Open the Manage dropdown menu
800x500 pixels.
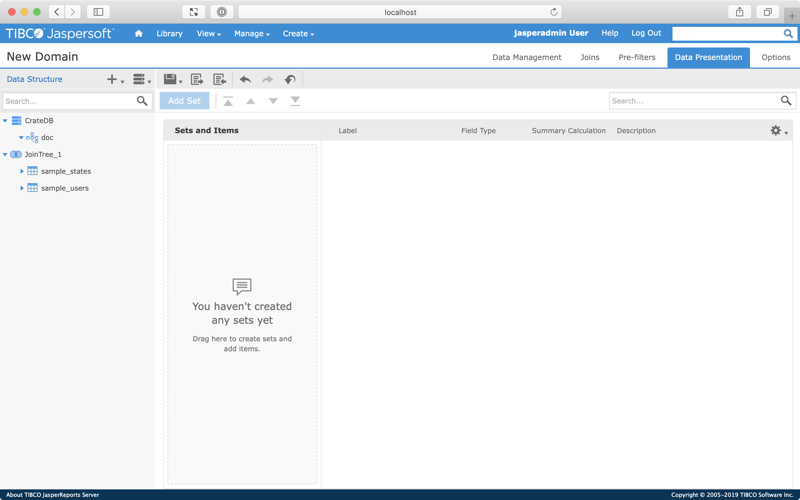[x=252, y=34]
